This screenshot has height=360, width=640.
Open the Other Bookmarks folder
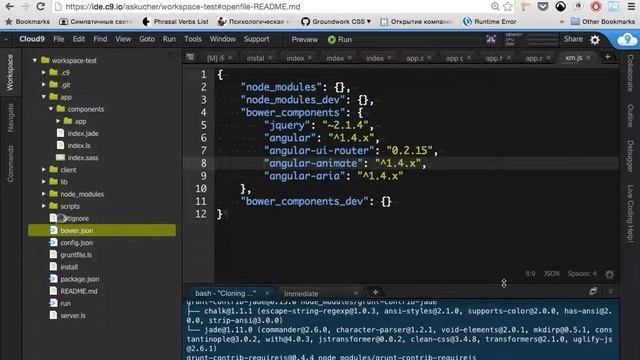click(x=602, y=21)
